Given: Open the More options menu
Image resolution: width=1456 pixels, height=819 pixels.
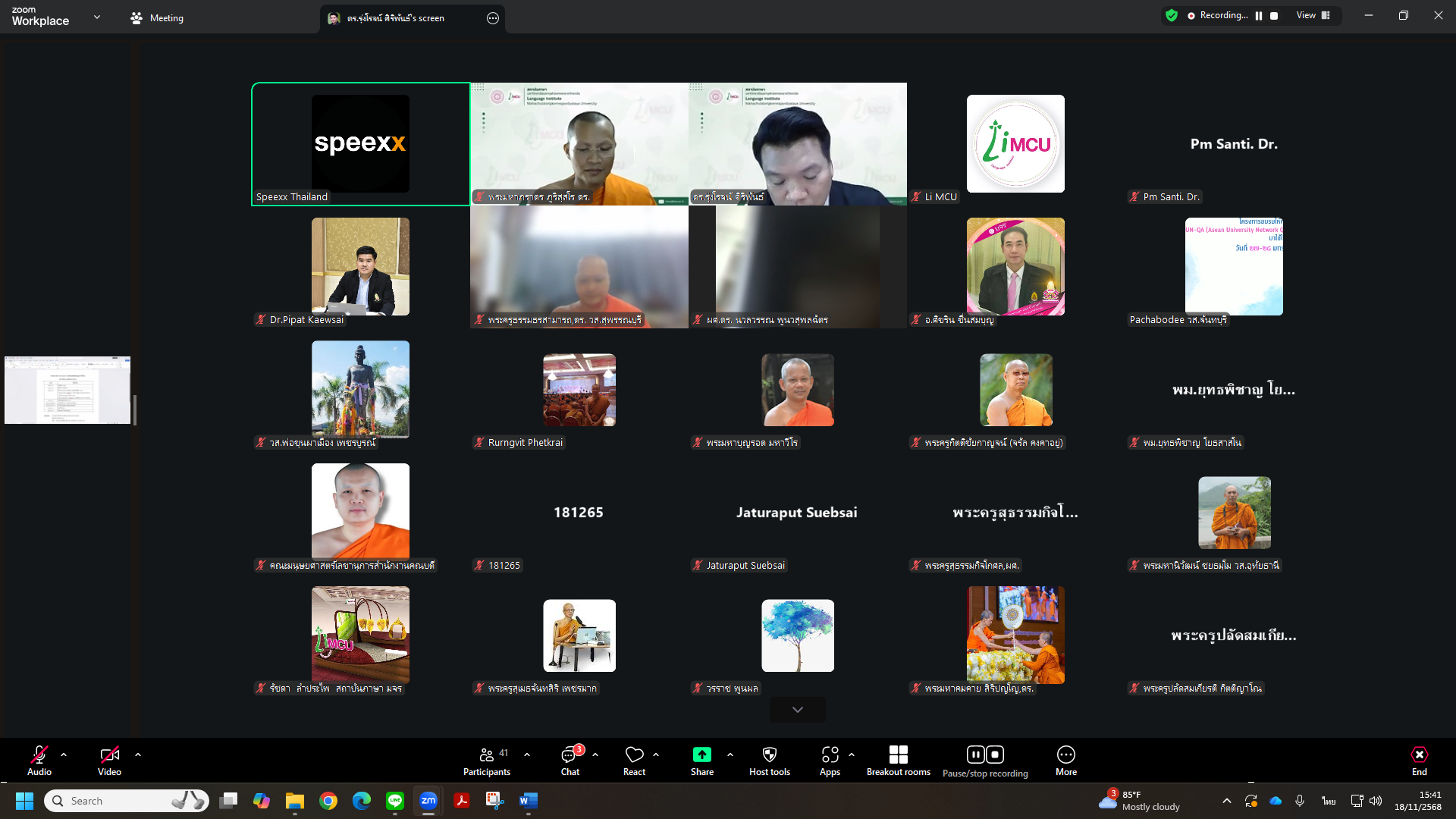Looking at the screenshot, I should (x=1065, y=761).
